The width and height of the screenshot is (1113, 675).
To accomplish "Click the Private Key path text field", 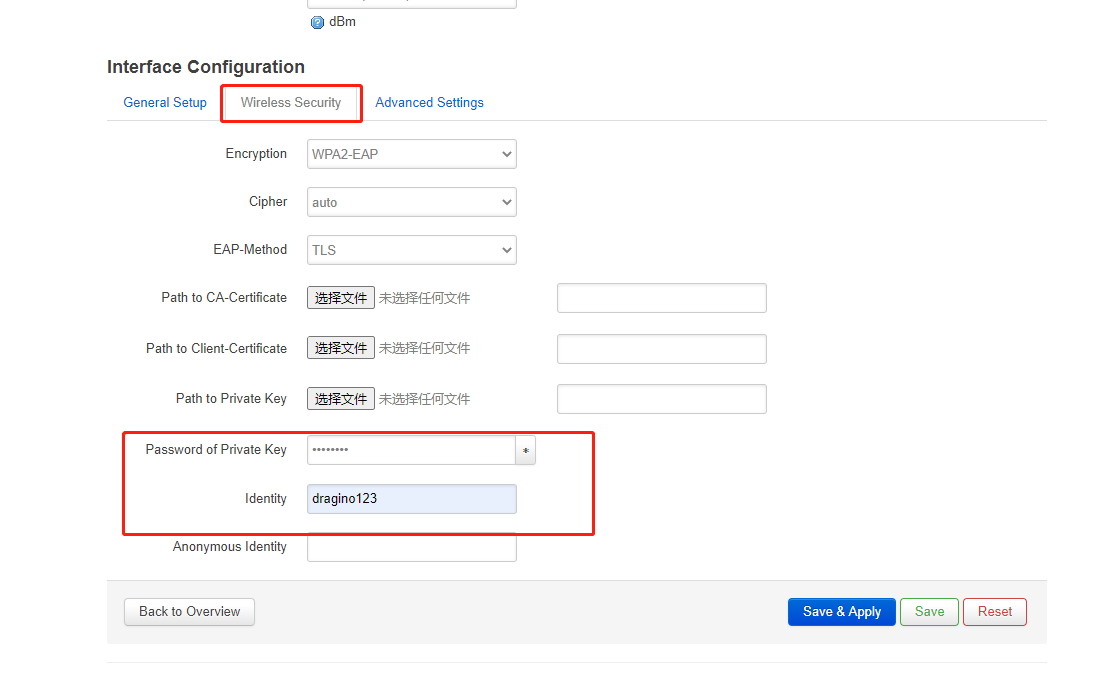I will point(662,399).
